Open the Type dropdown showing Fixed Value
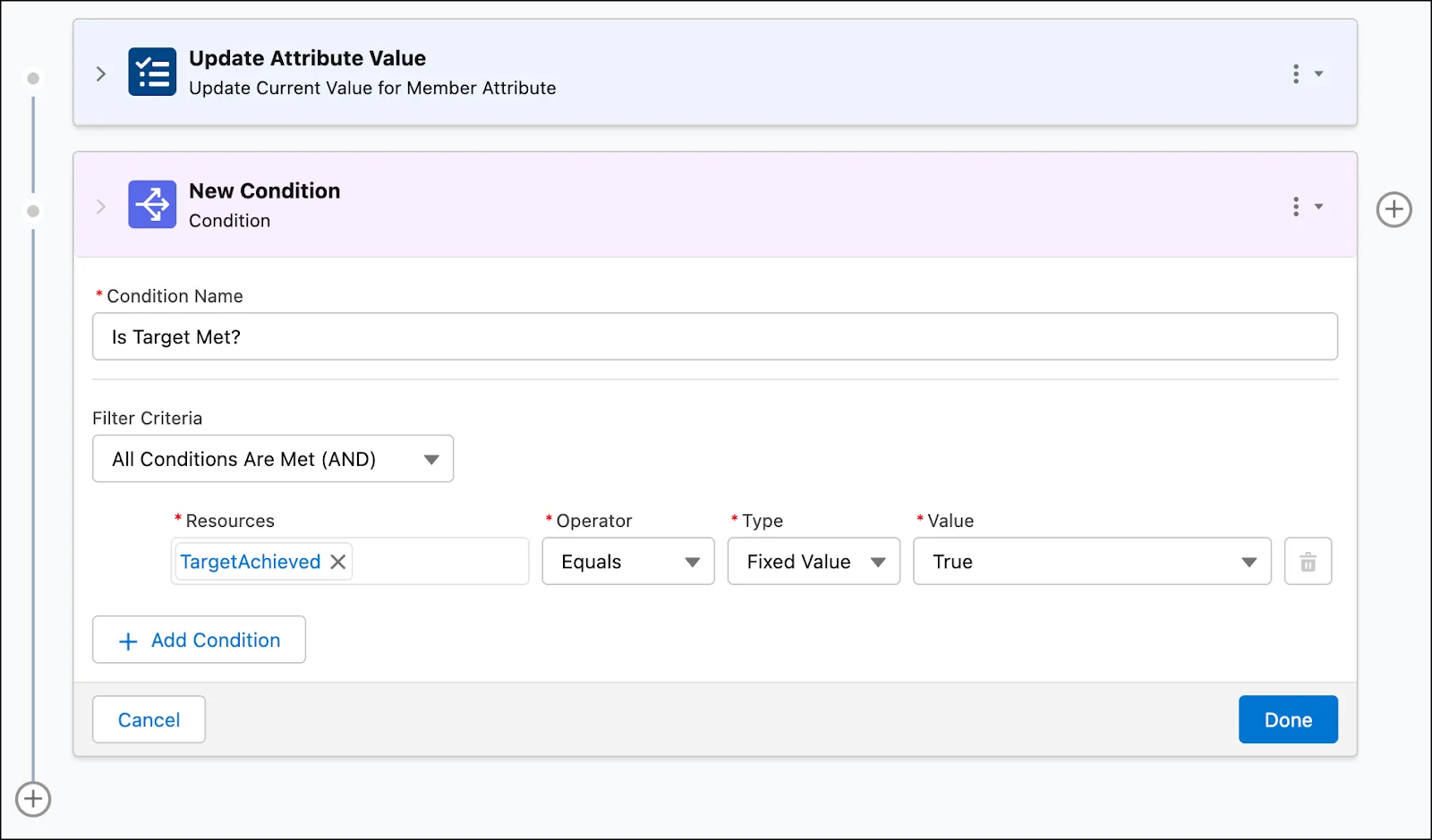This screenshot has width=1432, height=840. click(814, 561)
